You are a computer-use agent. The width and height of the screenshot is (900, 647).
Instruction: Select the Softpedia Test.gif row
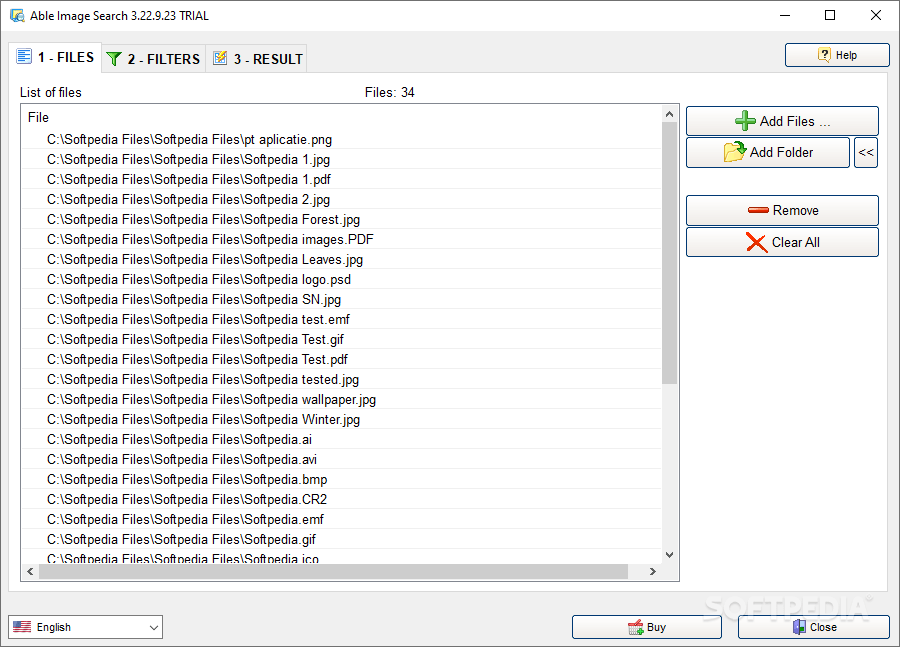[342, 339]
